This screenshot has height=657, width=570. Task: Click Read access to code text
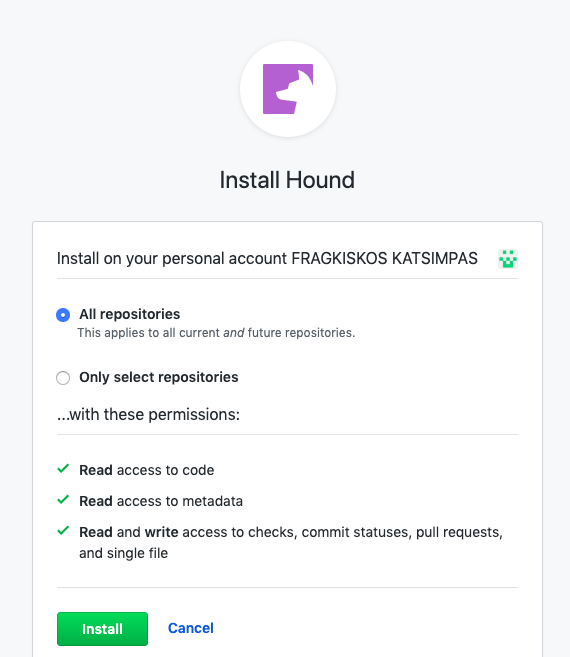click(x=147, y=470)
